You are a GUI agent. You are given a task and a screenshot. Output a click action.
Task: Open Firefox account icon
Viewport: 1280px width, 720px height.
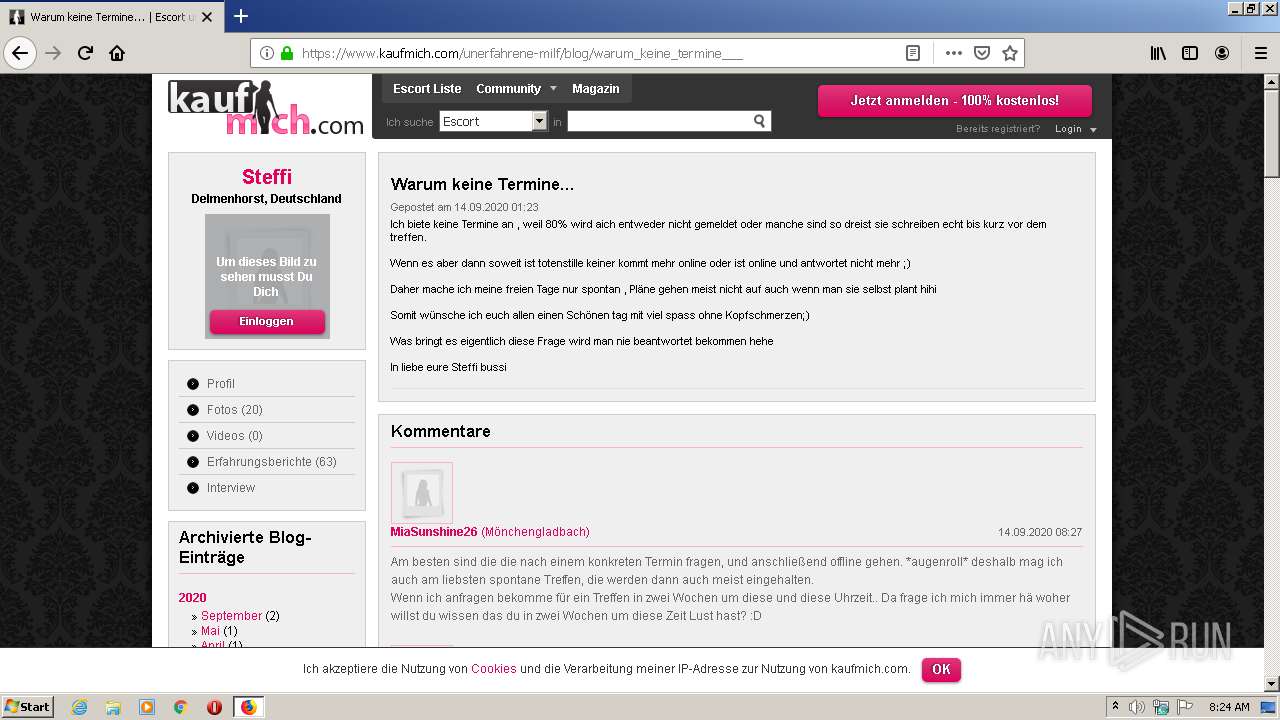[x=1222, y=53]
